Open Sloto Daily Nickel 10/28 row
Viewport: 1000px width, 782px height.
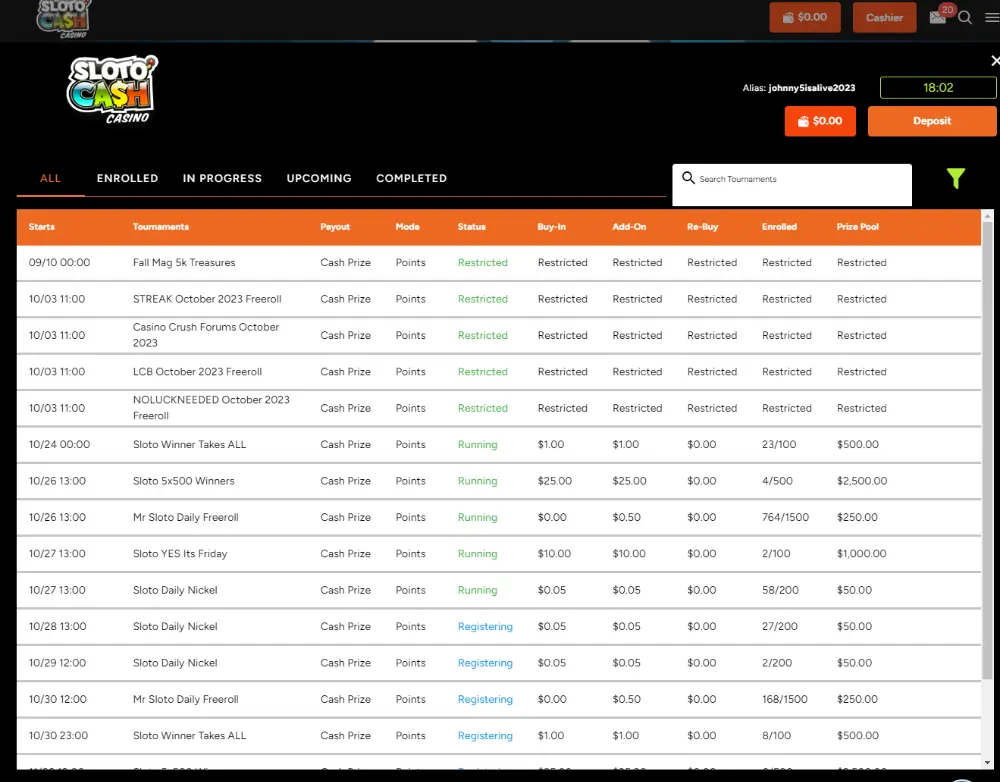(x=499, y=626)
